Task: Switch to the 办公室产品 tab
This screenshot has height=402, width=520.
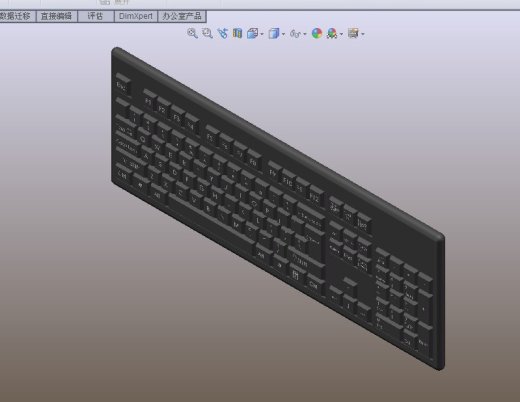Action: (x=182, y=16)
